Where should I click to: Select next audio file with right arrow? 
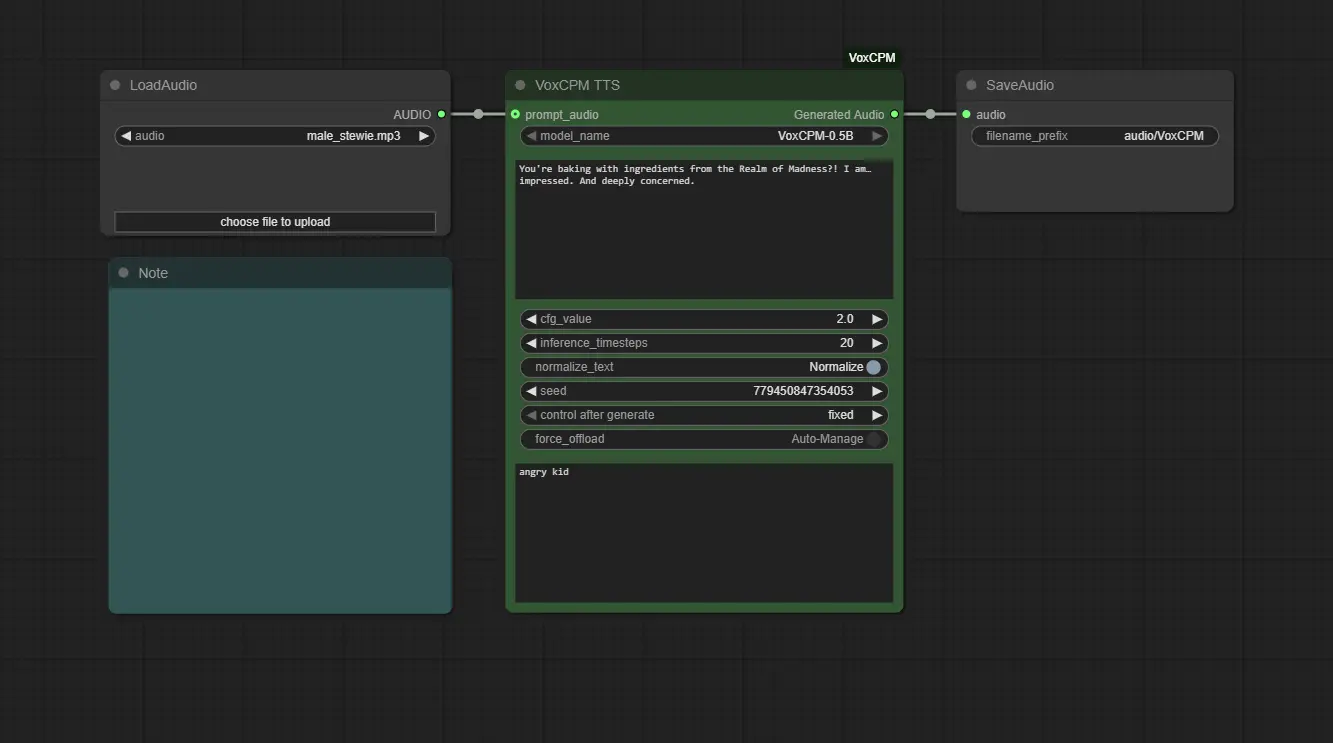[x=424, y=136]
